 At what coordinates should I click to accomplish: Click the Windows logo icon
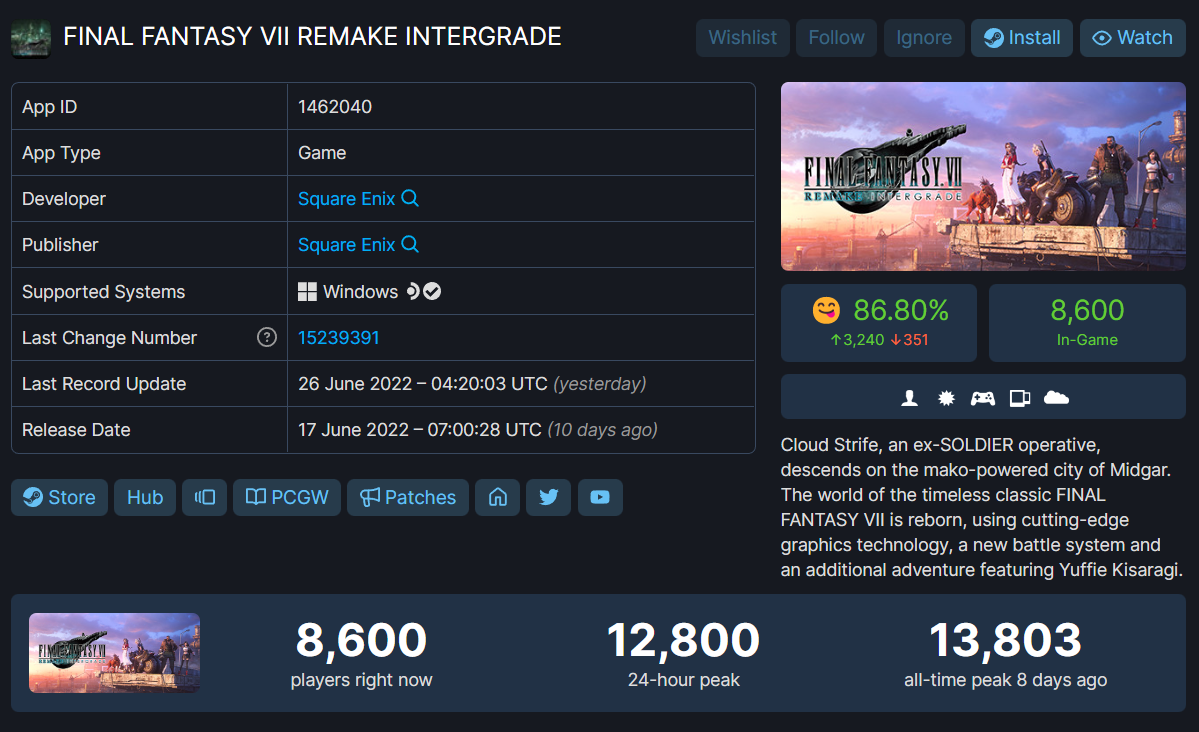point(307,291)
